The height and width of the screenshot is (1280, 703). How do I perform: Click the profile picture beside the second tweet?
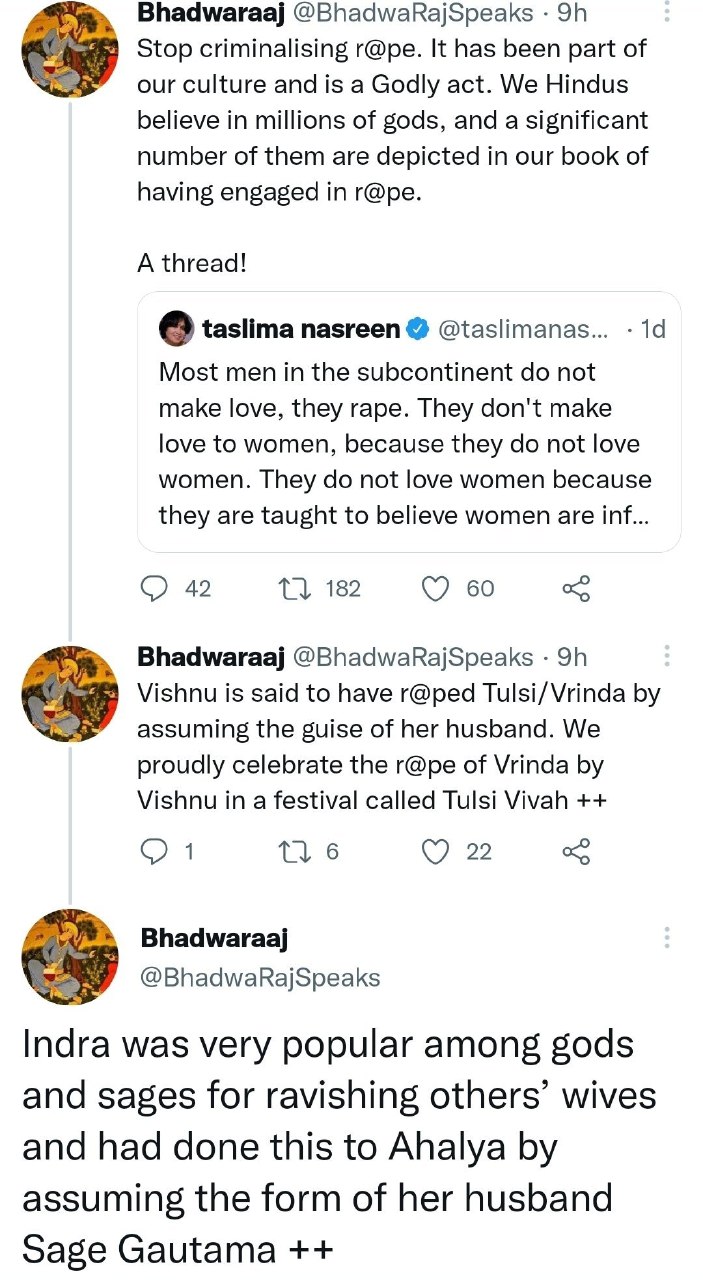pos(70,694)
